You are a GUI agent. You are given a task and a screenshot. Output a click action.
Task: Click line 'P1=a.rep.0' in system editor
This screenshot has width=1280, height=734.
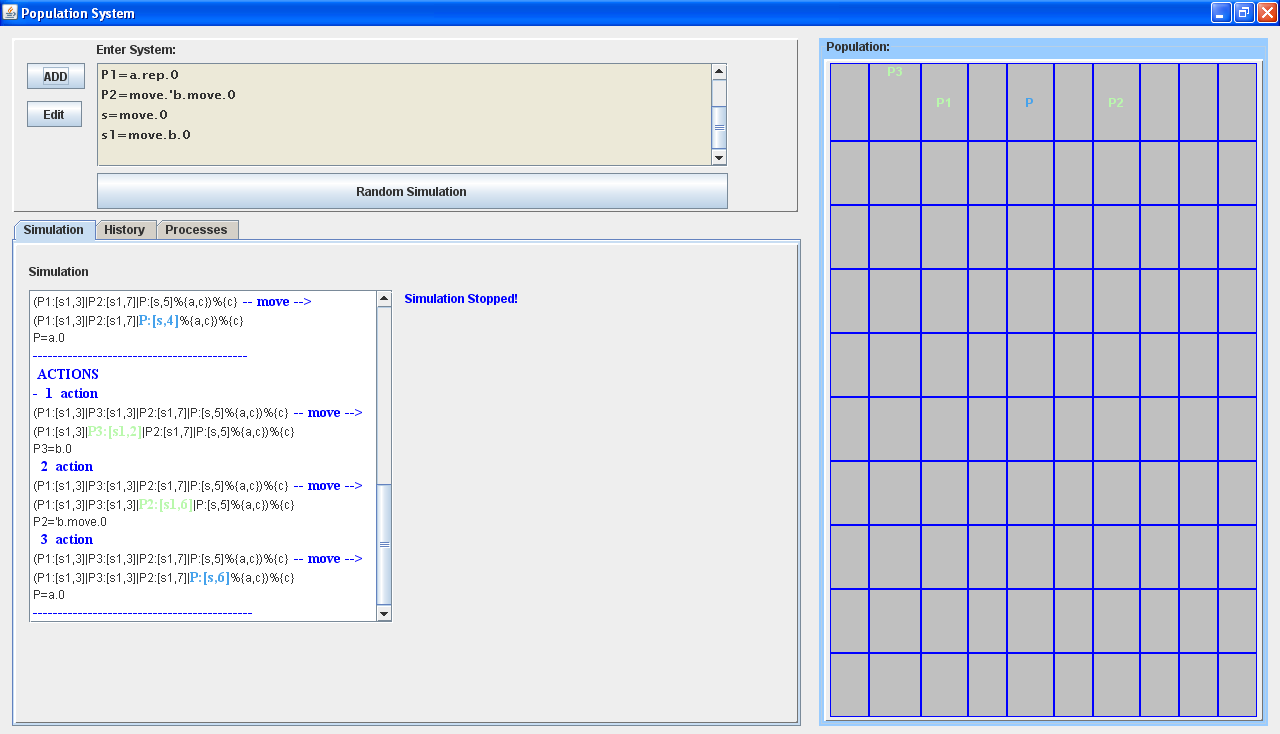140,75
